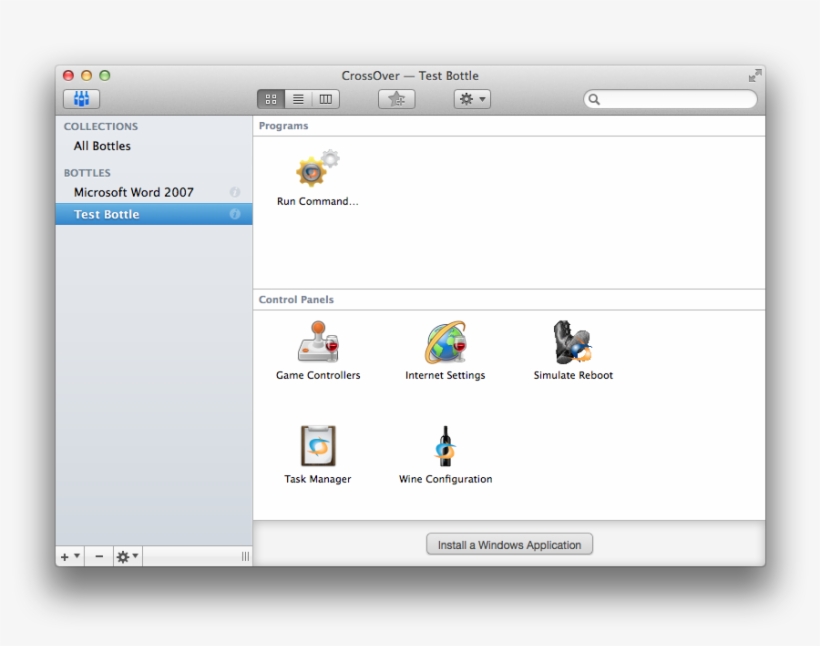
Task: Select the Microsoft Word 2007 bottle
Action: point(134,192)
